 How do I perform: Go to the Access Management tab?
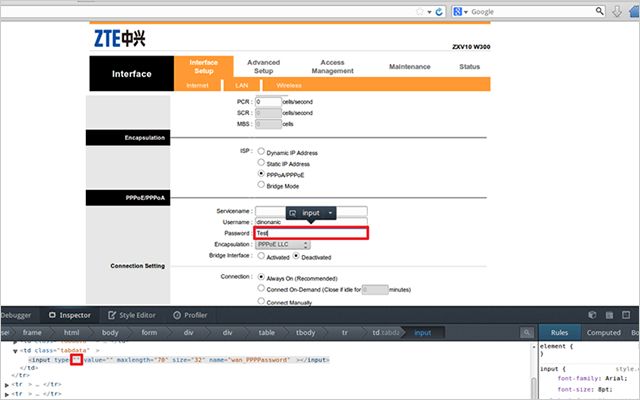click(x=333, y=67)
